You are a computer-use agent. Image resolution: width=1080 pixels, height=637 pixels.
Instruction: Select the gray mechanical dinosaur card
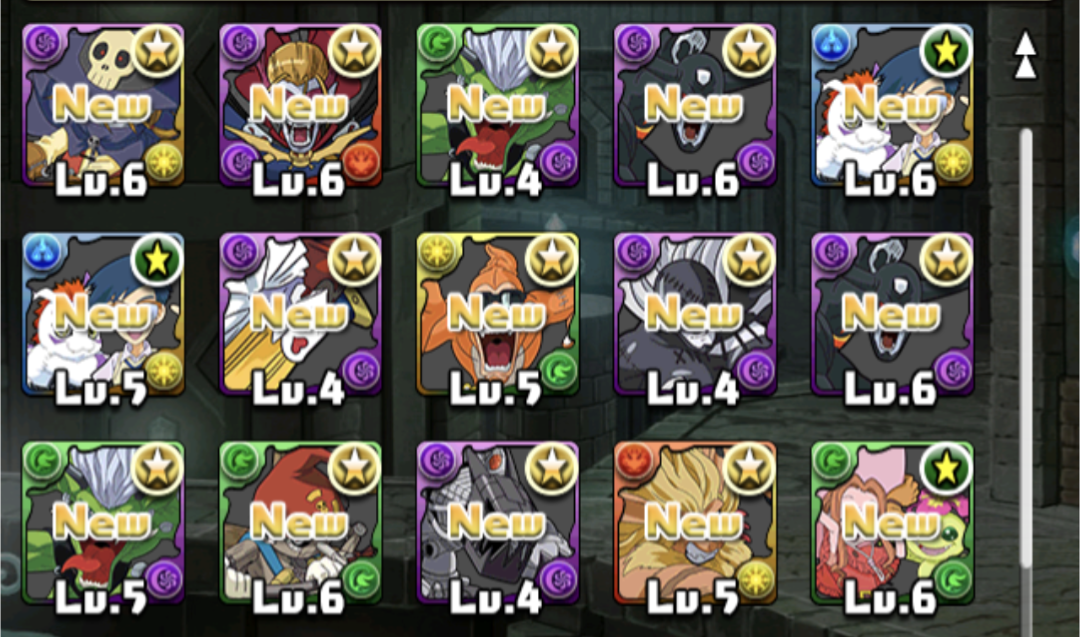click(497, 523)
